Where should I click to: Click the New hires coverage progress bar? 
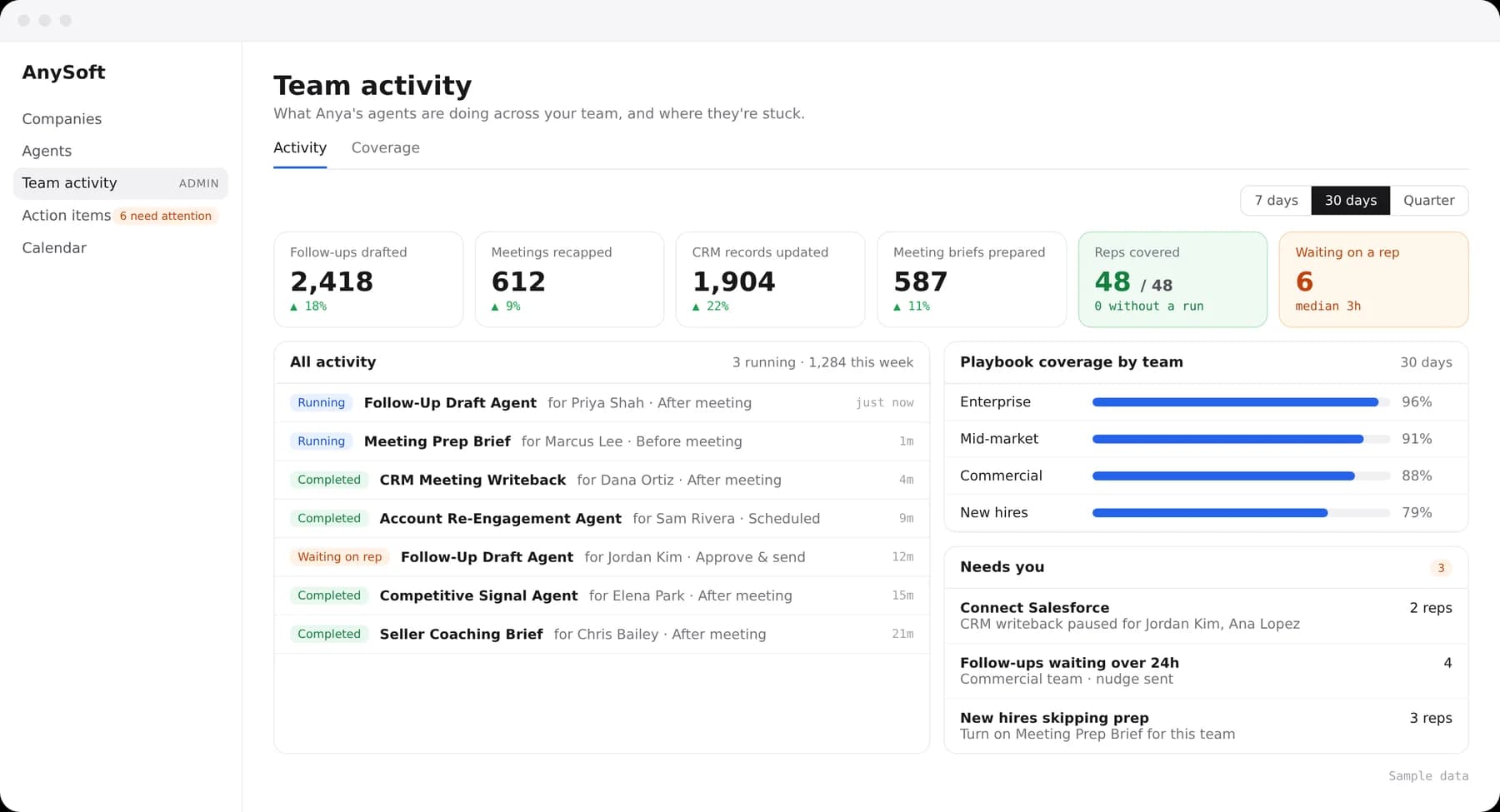[x=1241, y=513]
